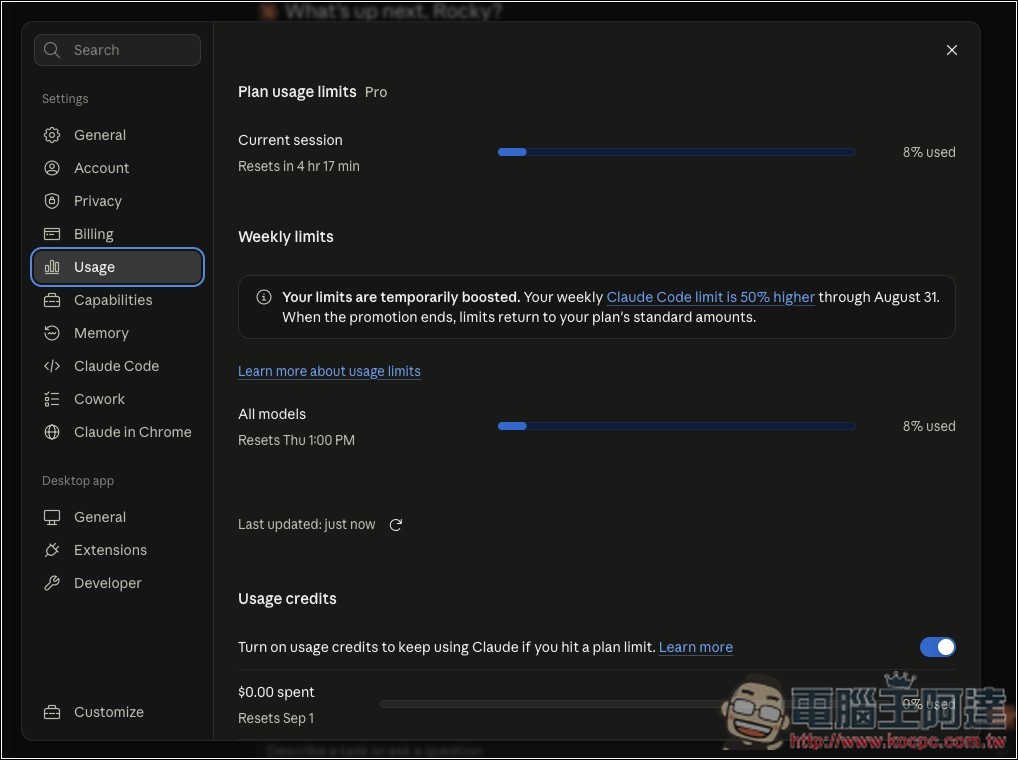Open the Extensions settings
The height and width of the screenshot is (760, 1018).
(x=118, y=550)
